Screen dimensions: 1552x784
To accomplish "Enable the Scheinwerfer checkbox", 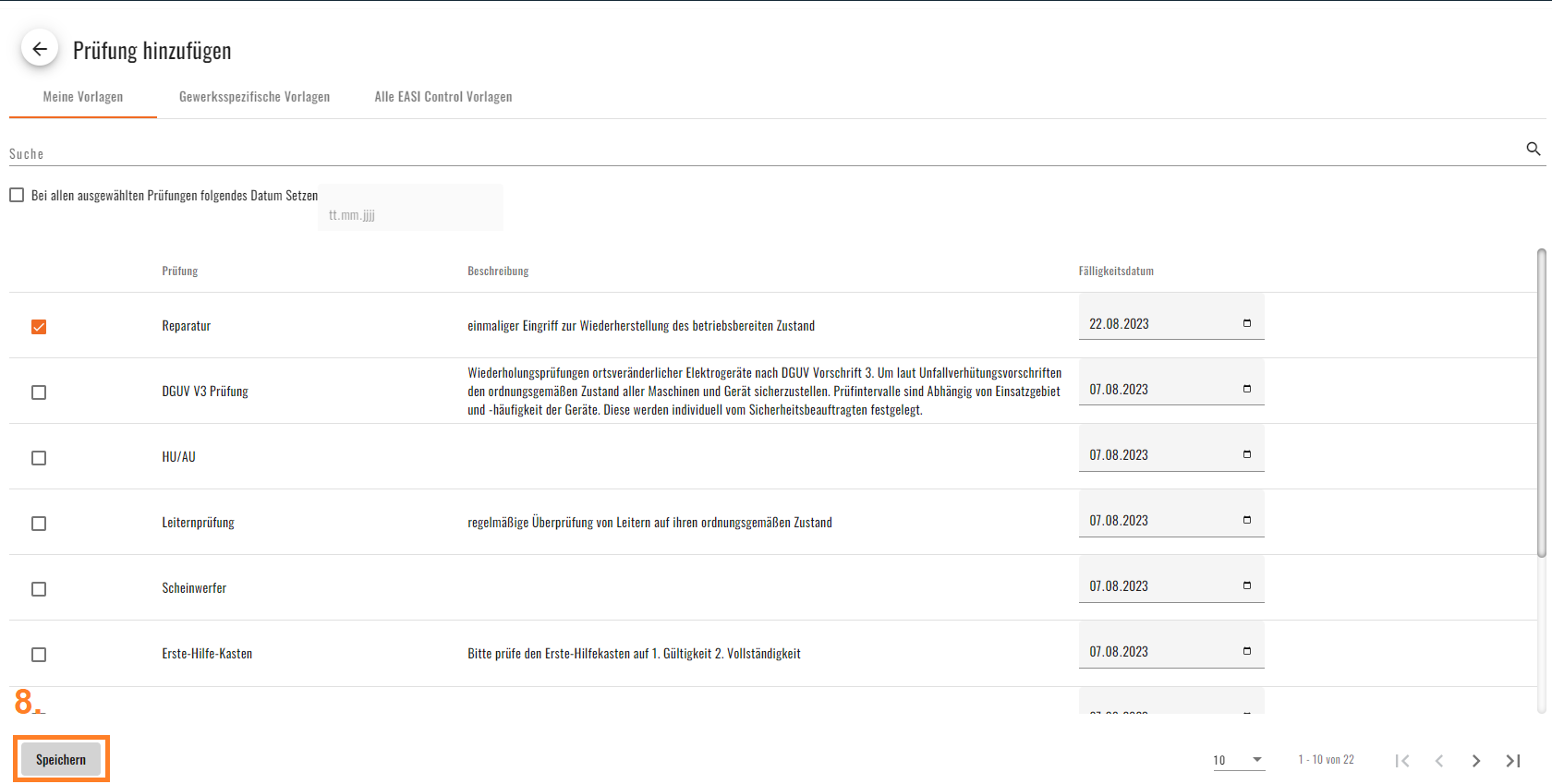I will click(39, 589).
